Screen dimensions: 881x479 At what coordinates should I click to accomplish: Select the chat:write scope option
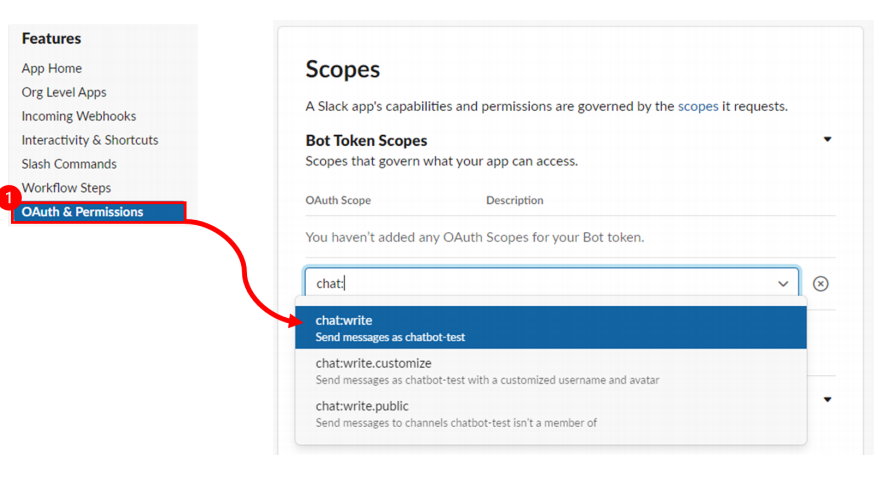(551, 327)
